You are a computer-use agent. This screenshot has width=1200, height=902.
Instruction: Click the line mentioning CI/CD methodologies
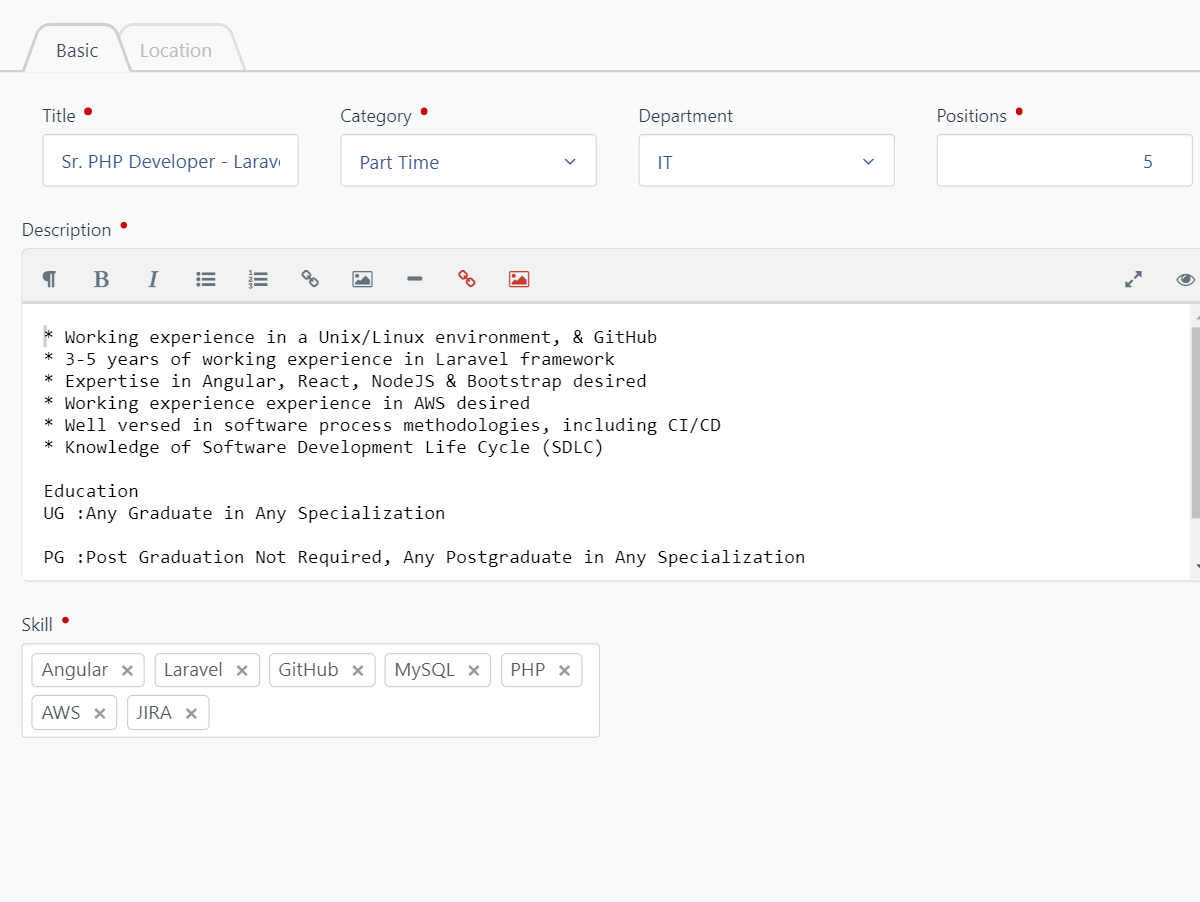pos(382,425)
